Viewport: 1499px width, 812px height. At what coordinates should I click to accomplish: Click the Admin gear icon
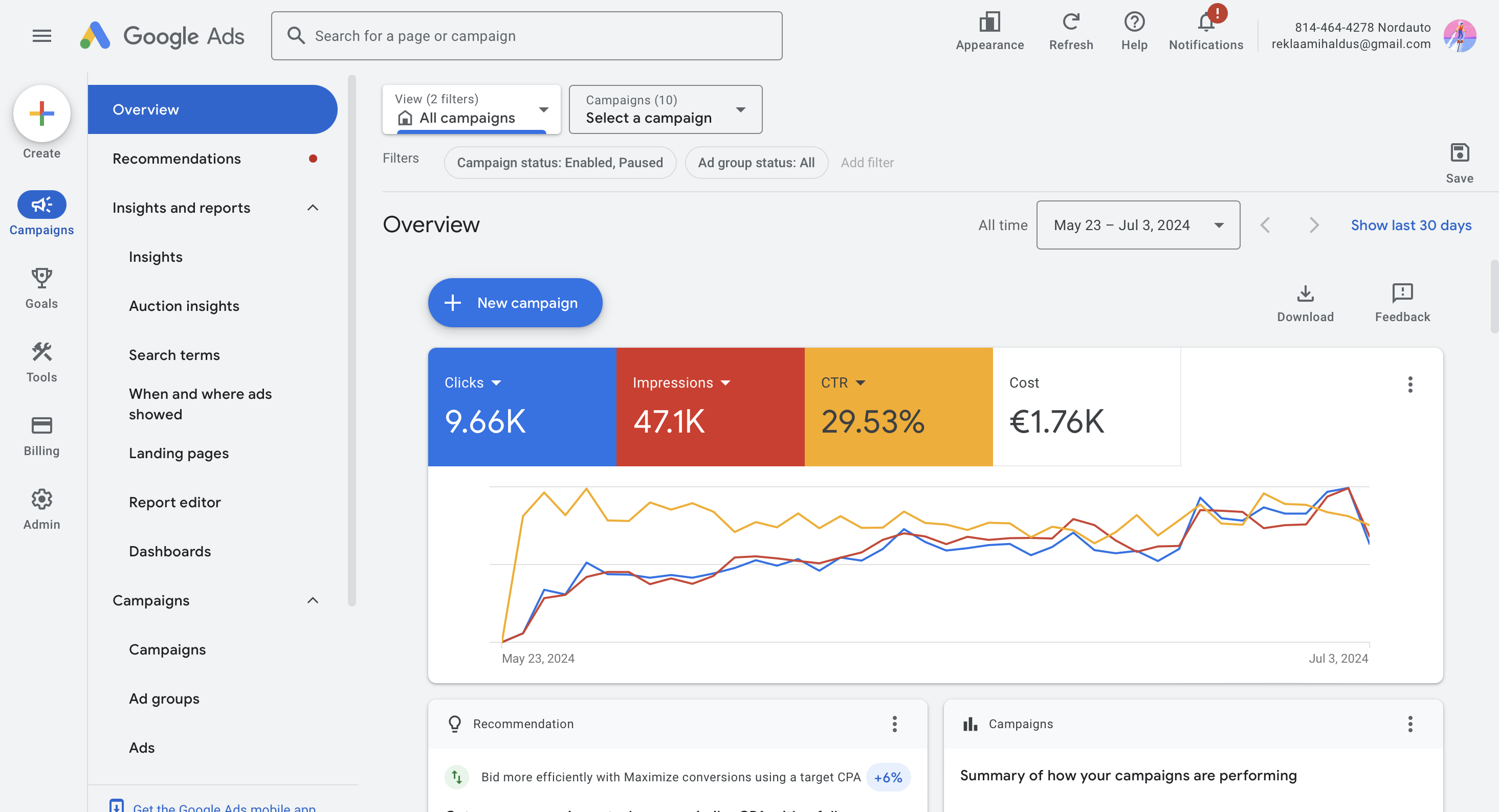[42, 500]
